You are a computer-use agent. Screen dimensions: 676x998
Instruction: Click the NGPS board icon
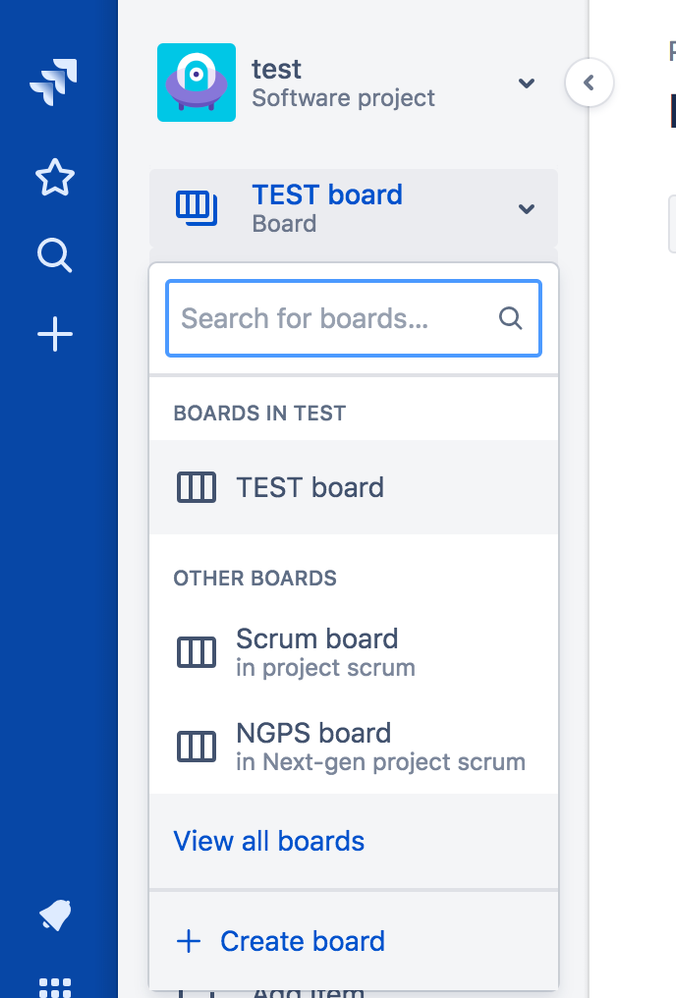pos(196,745)
